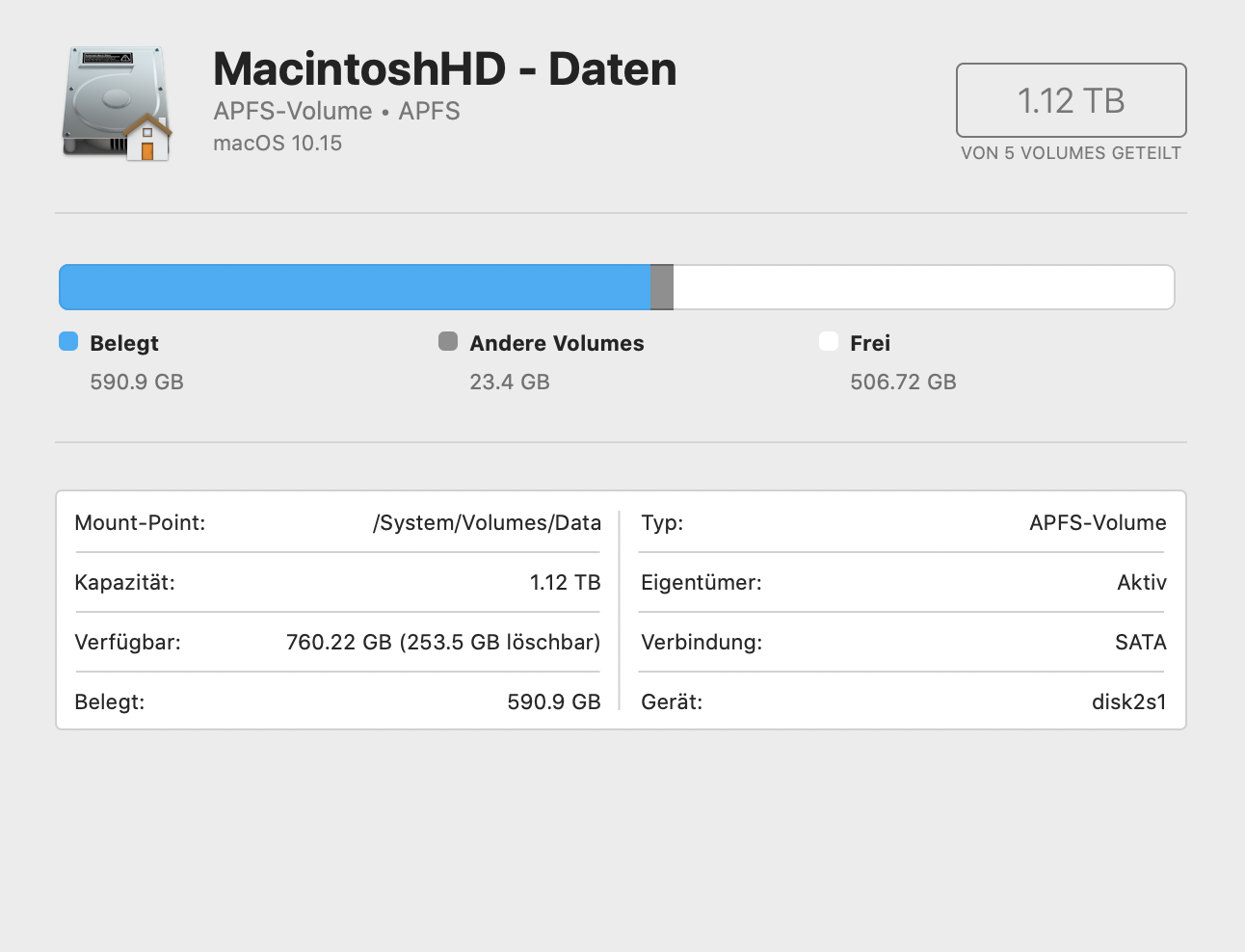Select the '/System/Volumes/Data' mount path
The image size is (1245, 952).
(x=487, y=522)
